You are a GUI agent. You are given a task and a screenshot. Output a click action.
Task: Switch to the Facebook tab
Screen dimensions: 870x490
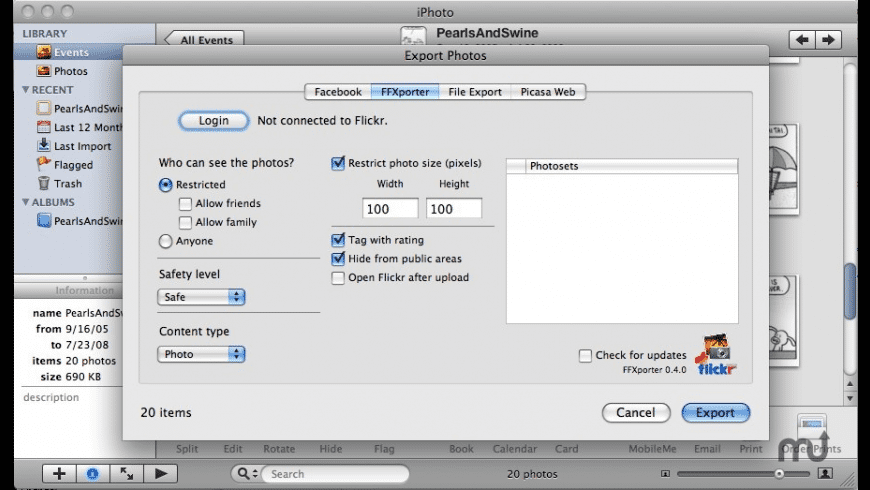point(338,92)
